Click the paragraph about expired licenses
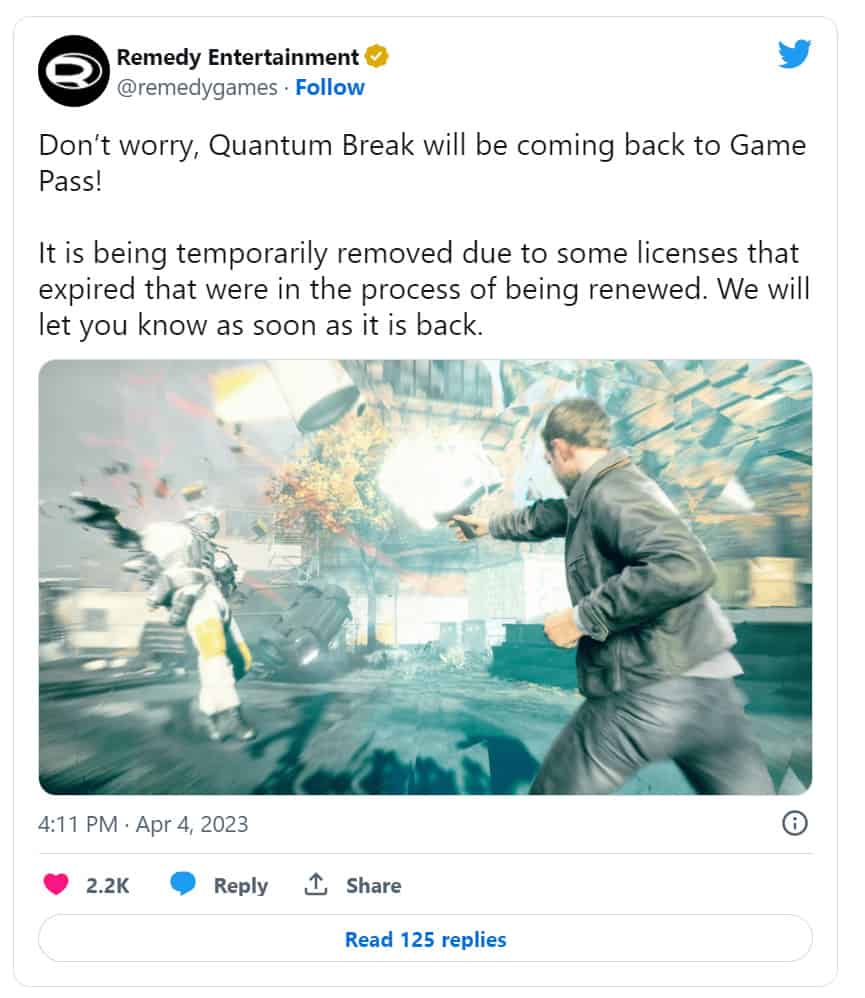The width and height of the screenshot is (865, 998). 424,289
